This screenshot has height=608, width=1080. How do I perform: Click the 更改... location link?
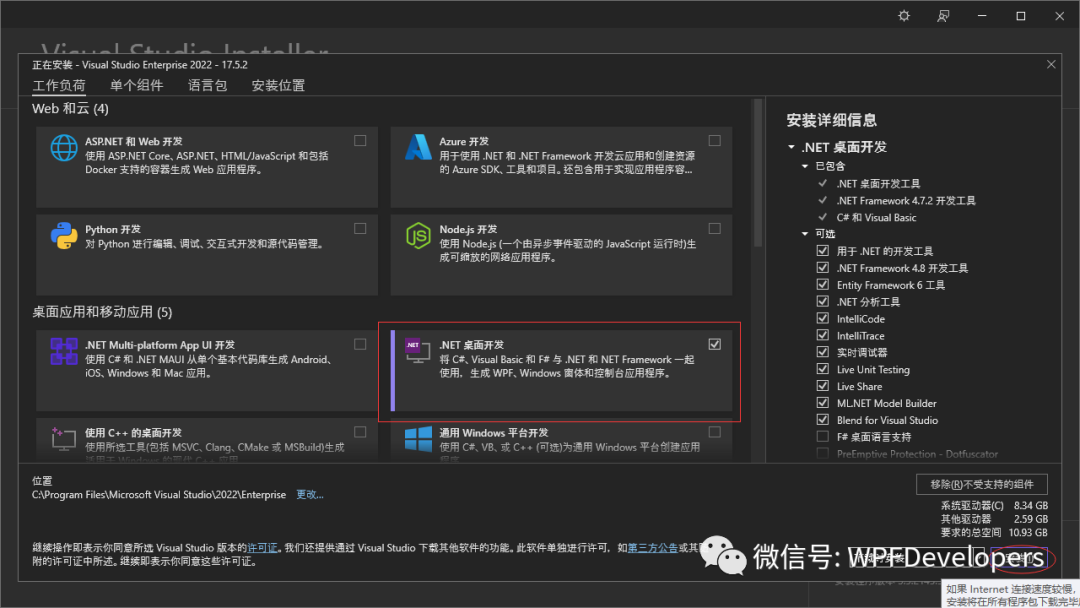[310, 494]
